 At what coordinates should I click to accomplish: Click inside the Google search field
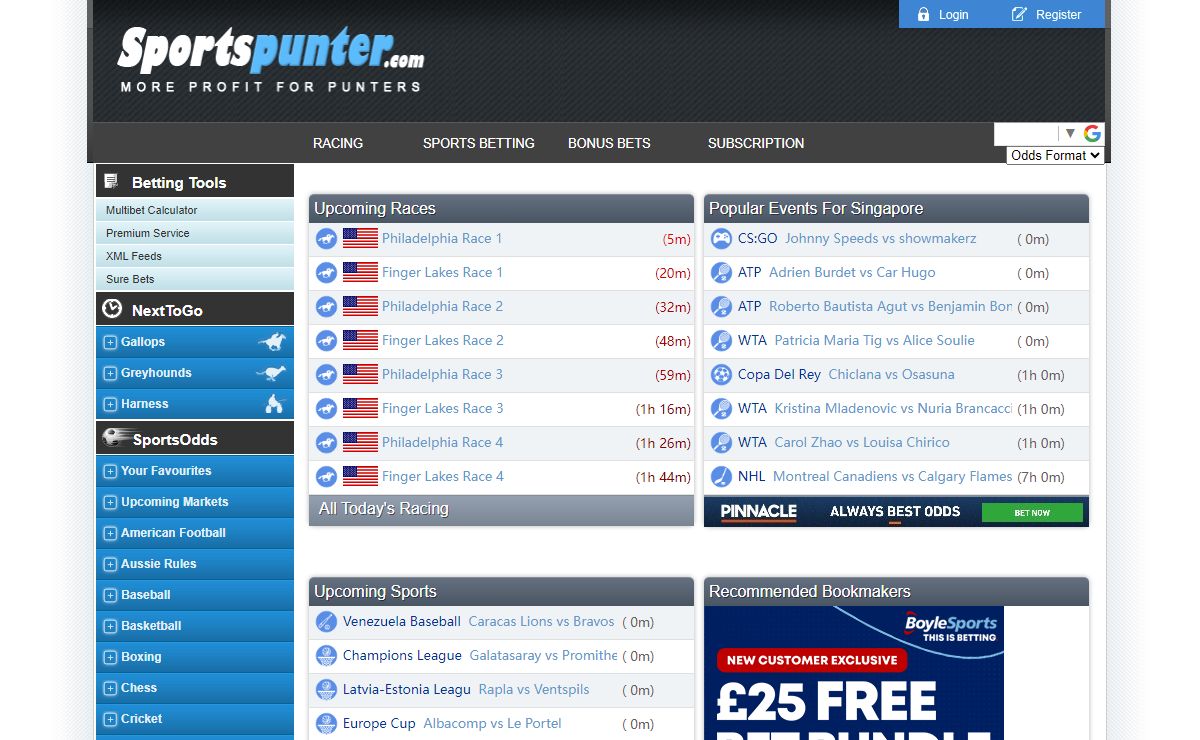click(x=1026, y=133)
